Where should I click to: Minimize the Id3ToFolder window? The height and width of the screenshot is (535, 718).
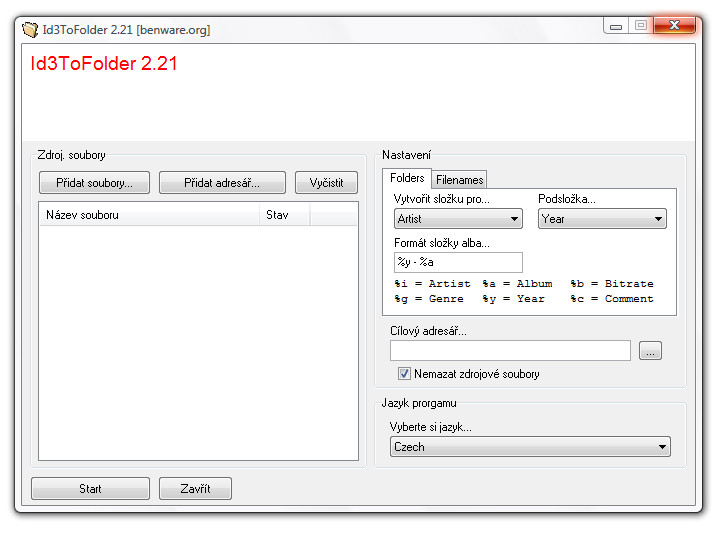tap(616, 26)
